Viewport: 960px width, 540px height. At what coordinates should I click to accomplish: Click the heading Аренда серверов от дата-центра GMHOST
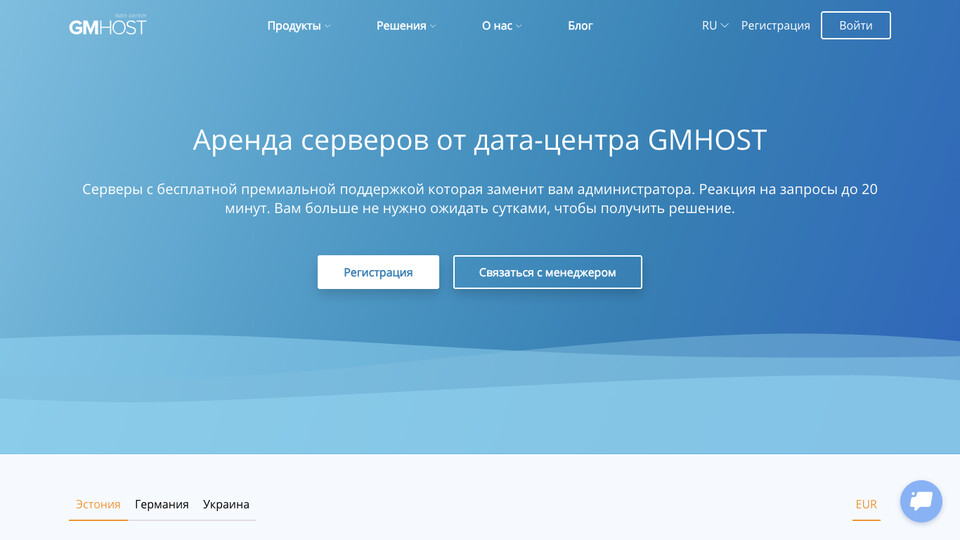click(480, 140)
